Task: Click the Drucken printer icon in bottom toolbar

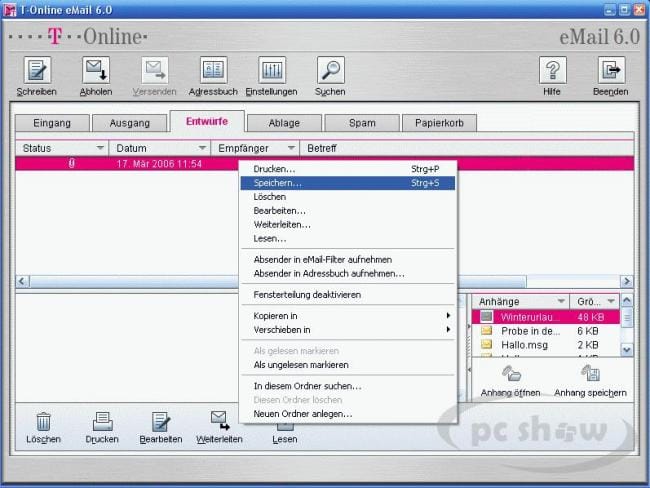Action: [x=102, y=422]
